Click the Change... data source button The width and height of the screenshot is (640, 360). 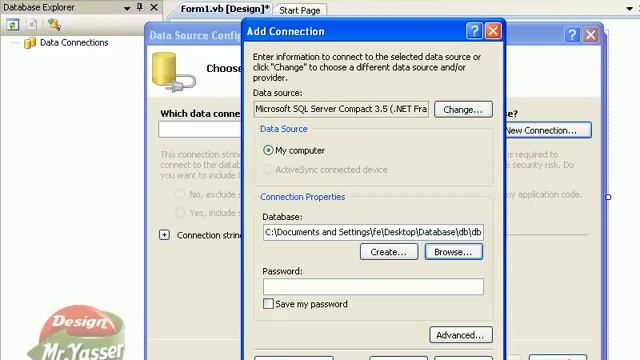point(463,110)
